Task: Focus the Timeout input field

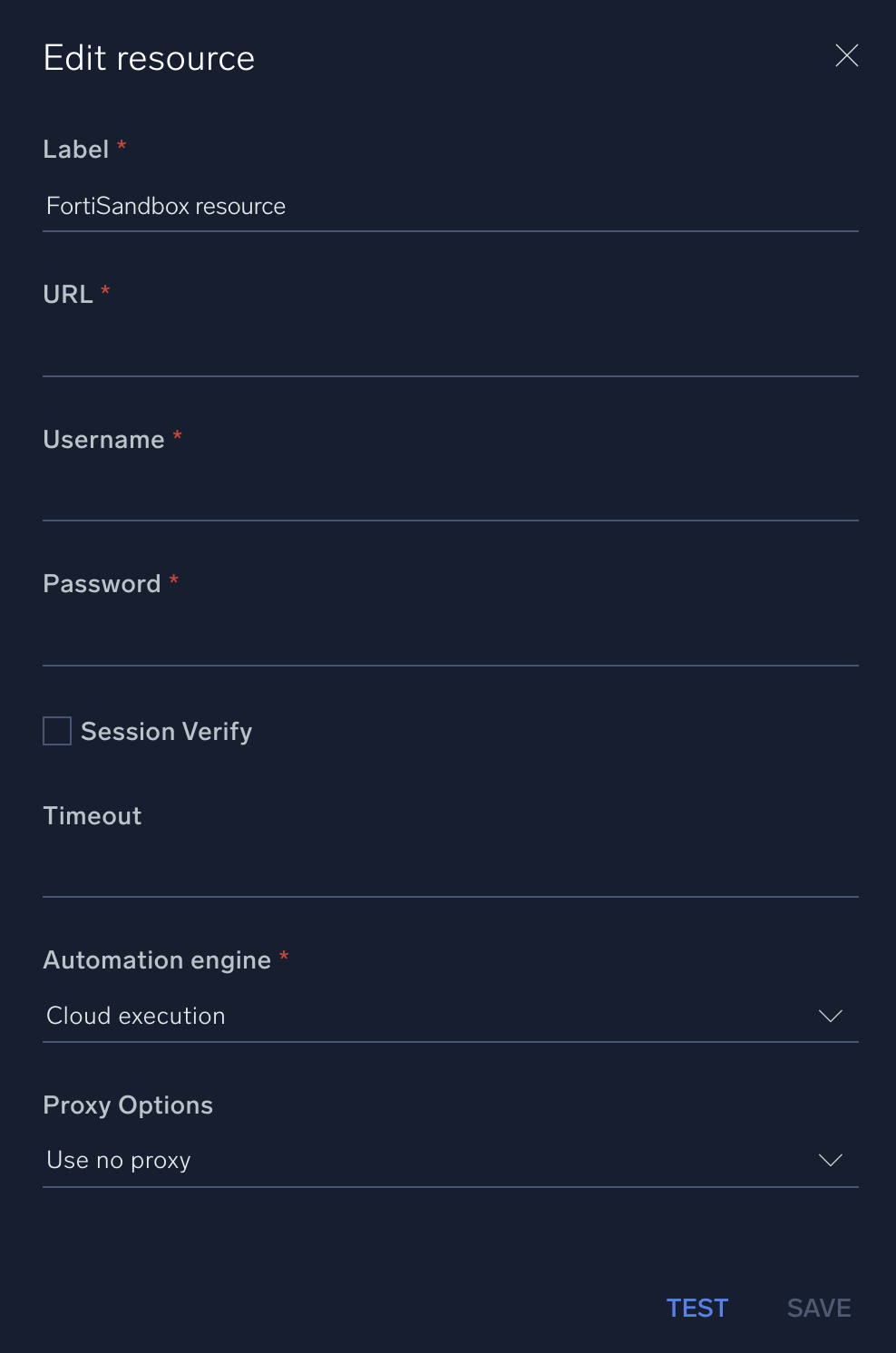Action: tap(450, 871)
